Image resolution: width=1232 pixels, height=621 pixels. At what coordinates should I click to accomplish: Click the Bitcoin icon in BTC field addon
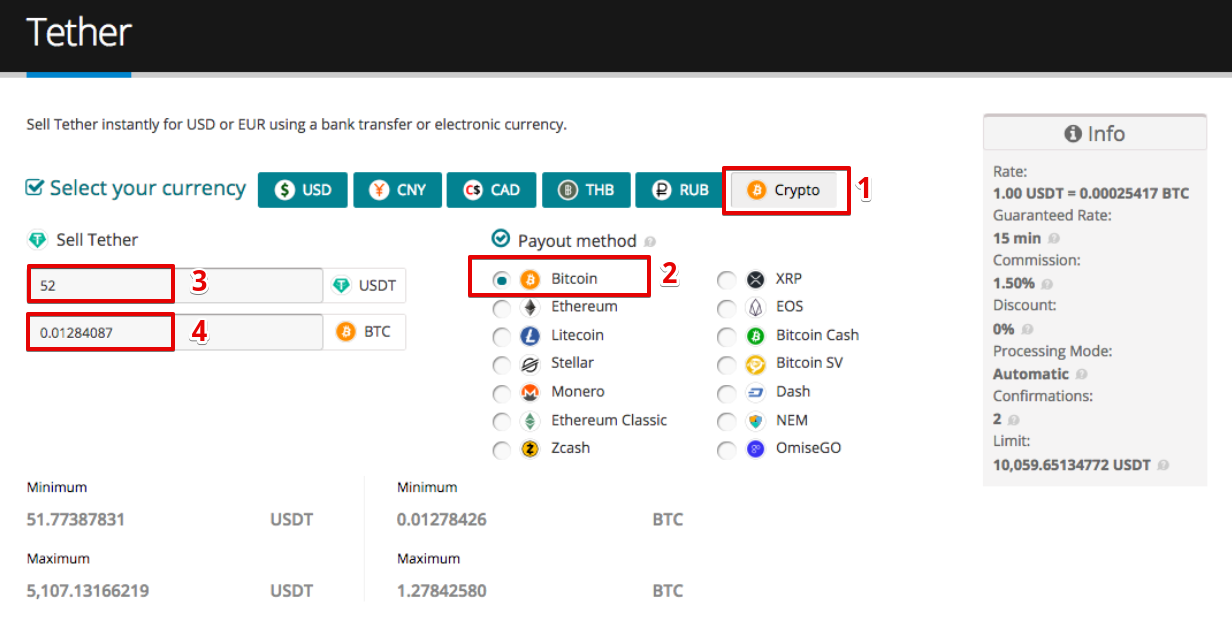coord(346,332)
